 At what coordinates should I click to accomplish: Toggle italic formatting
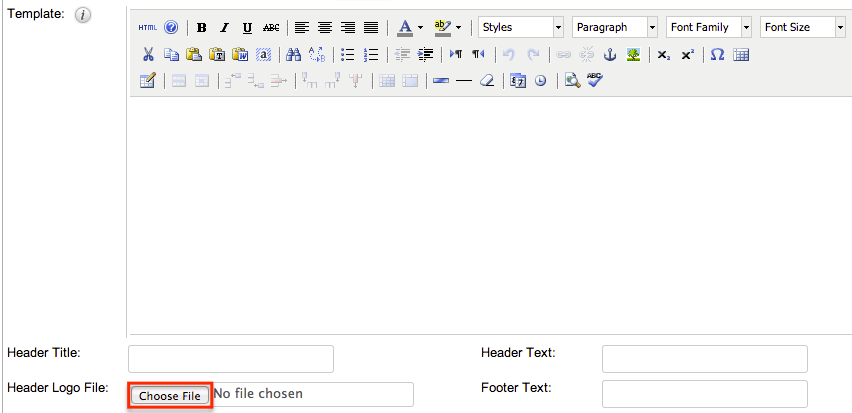click(x=224, y=27)
